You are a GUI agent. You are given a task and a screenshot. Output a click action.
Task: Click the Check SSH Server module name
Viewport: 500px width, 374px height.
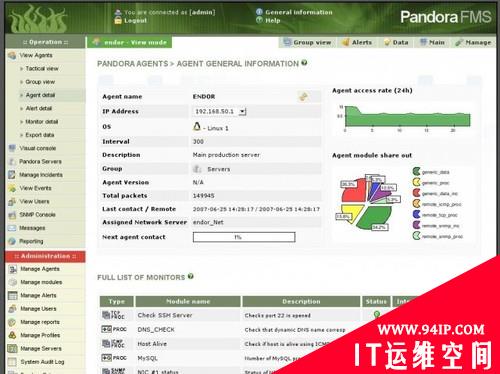click(x=165, y=315)
